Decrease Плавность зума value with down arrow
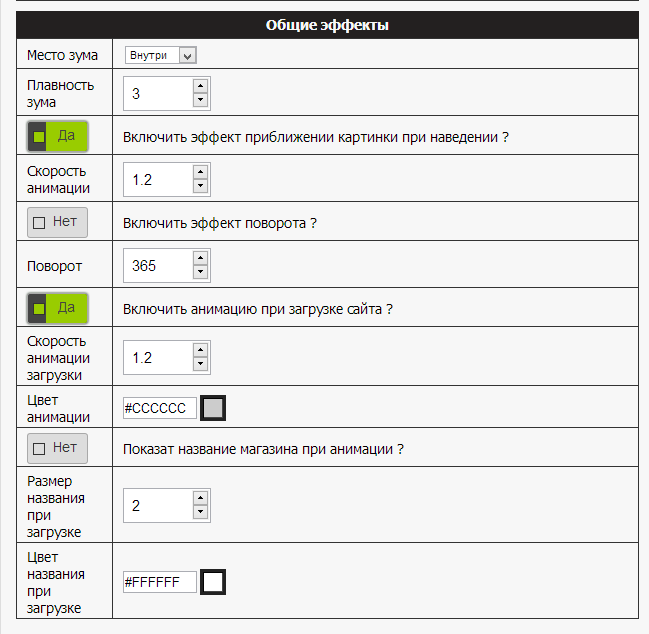 (200, 100)
